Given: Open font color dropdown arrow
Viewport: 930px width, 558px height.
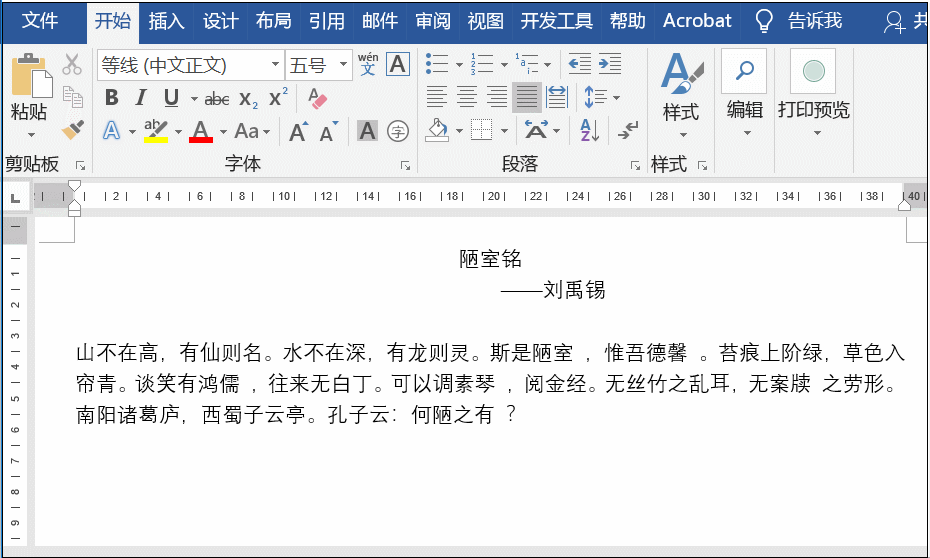Looking at the screenshot, I should tap(223, 132).
